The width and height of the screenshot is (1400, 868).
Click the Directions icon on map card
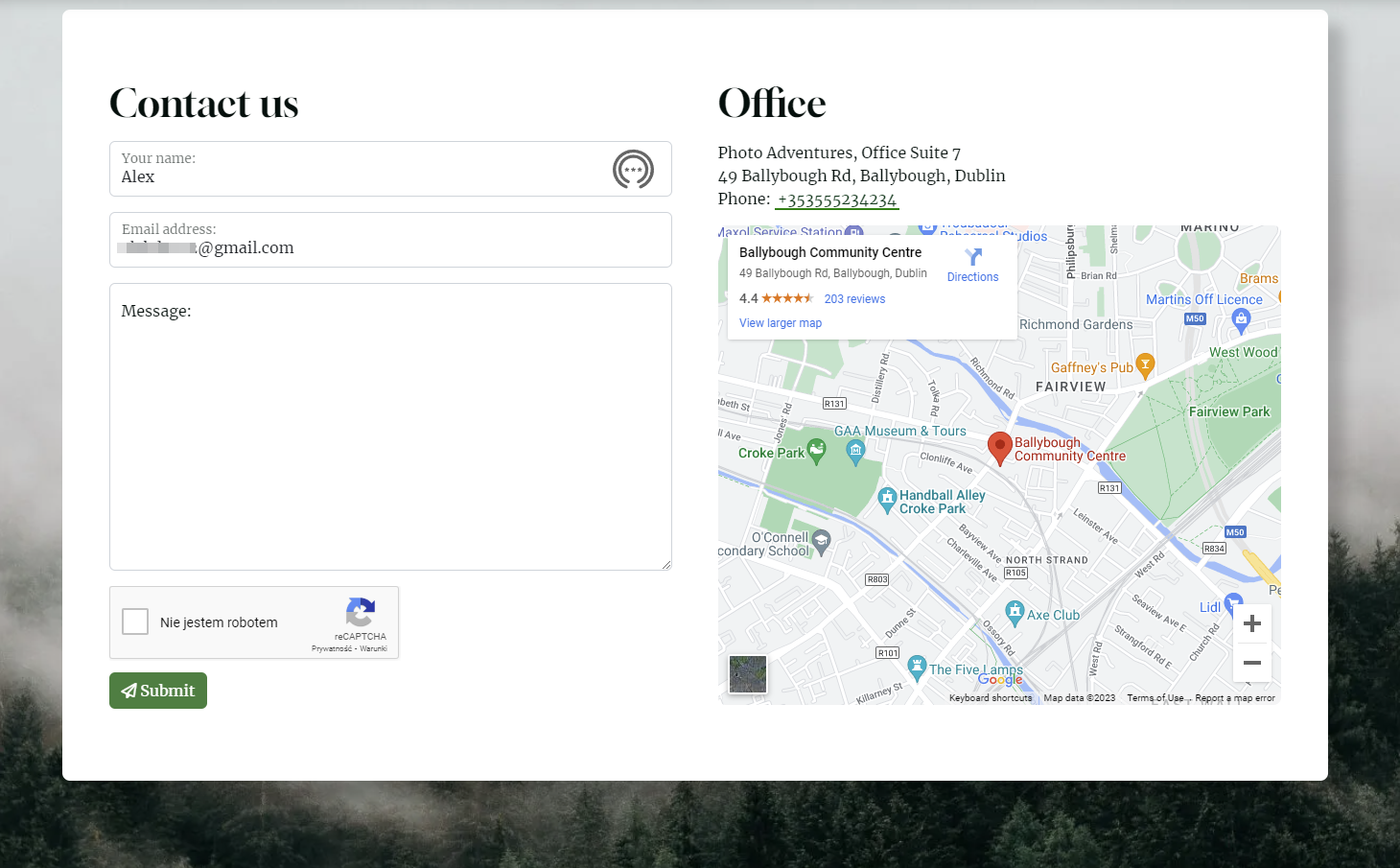click(973, 257)
